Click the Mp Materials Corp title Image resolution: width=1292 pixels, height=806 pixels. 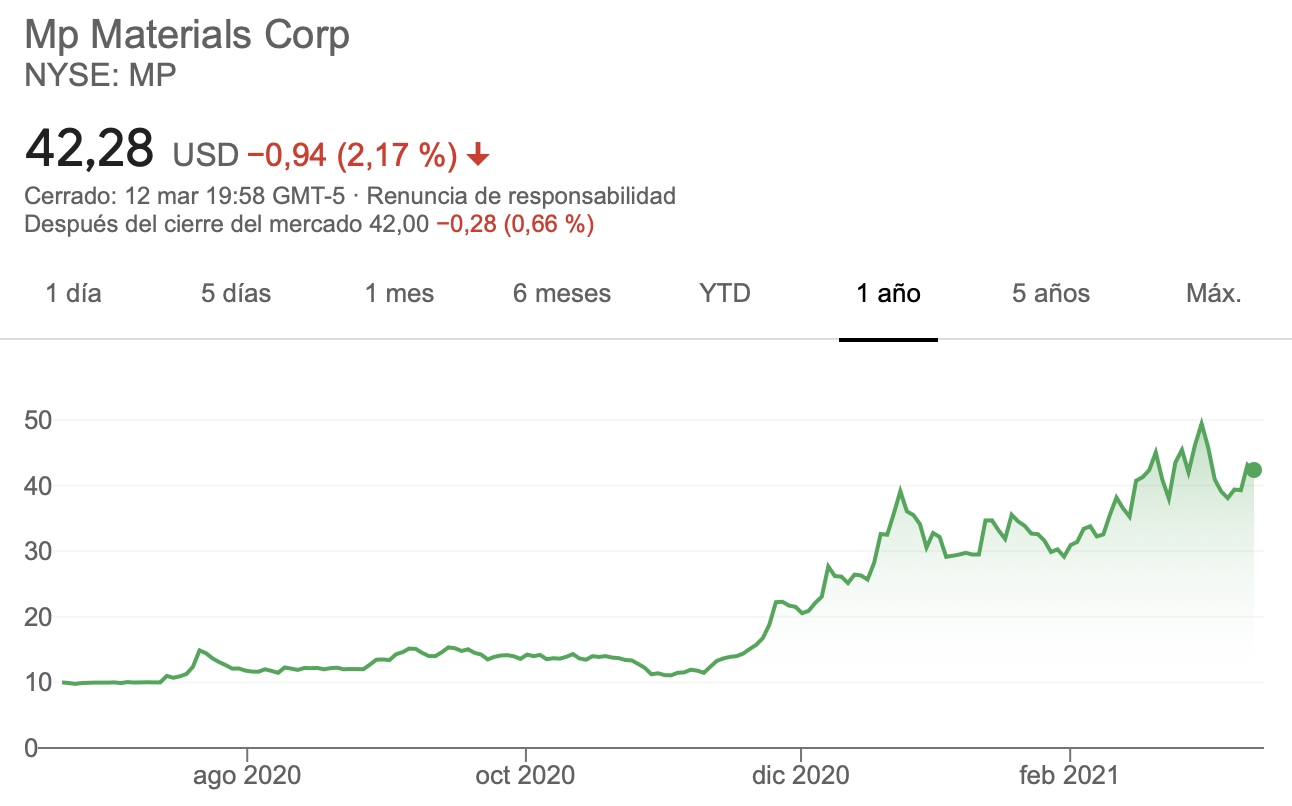[x=187, y=36]
